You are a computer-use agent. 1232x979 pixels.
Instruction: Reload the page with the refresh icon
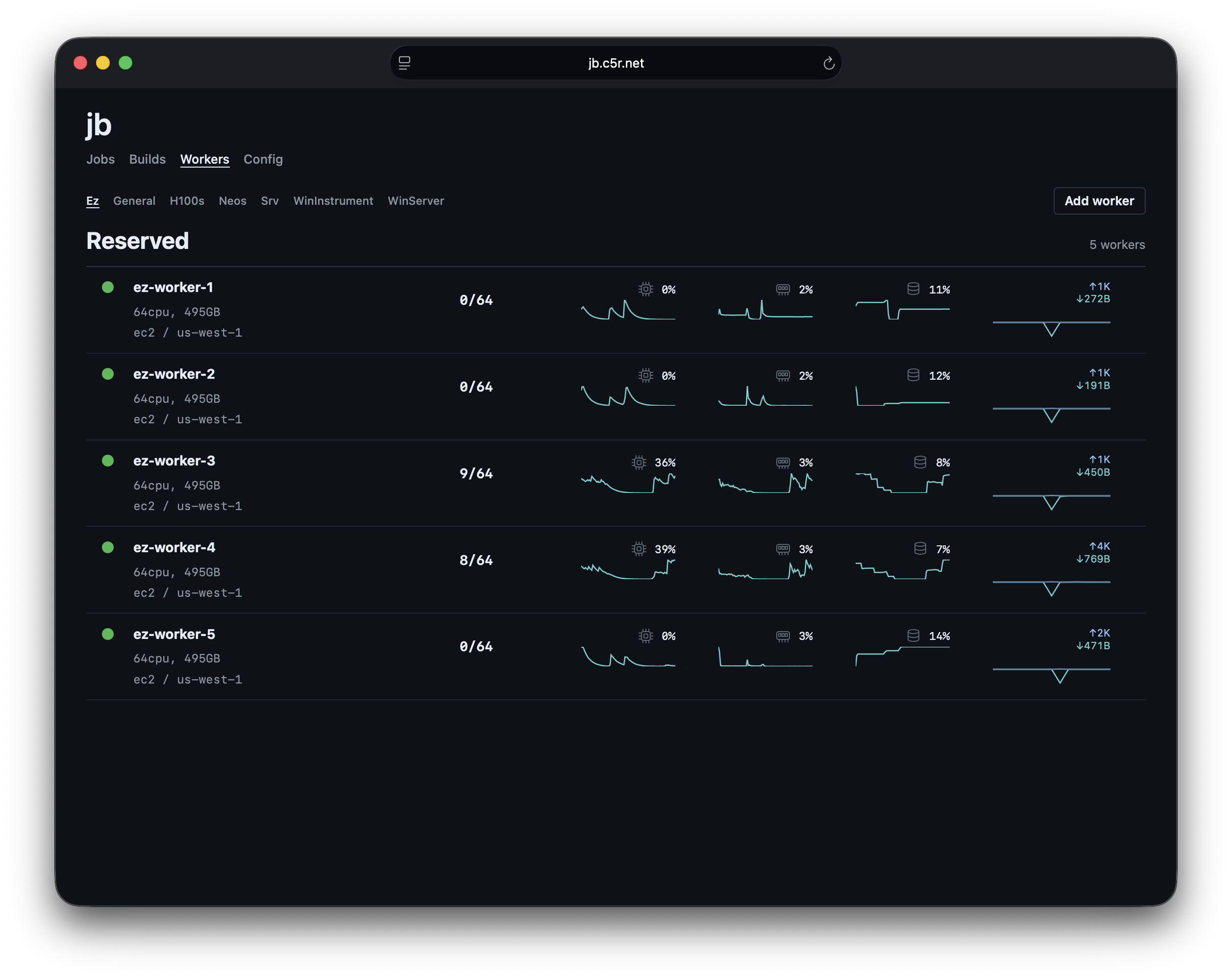click(x=829, y=63)
